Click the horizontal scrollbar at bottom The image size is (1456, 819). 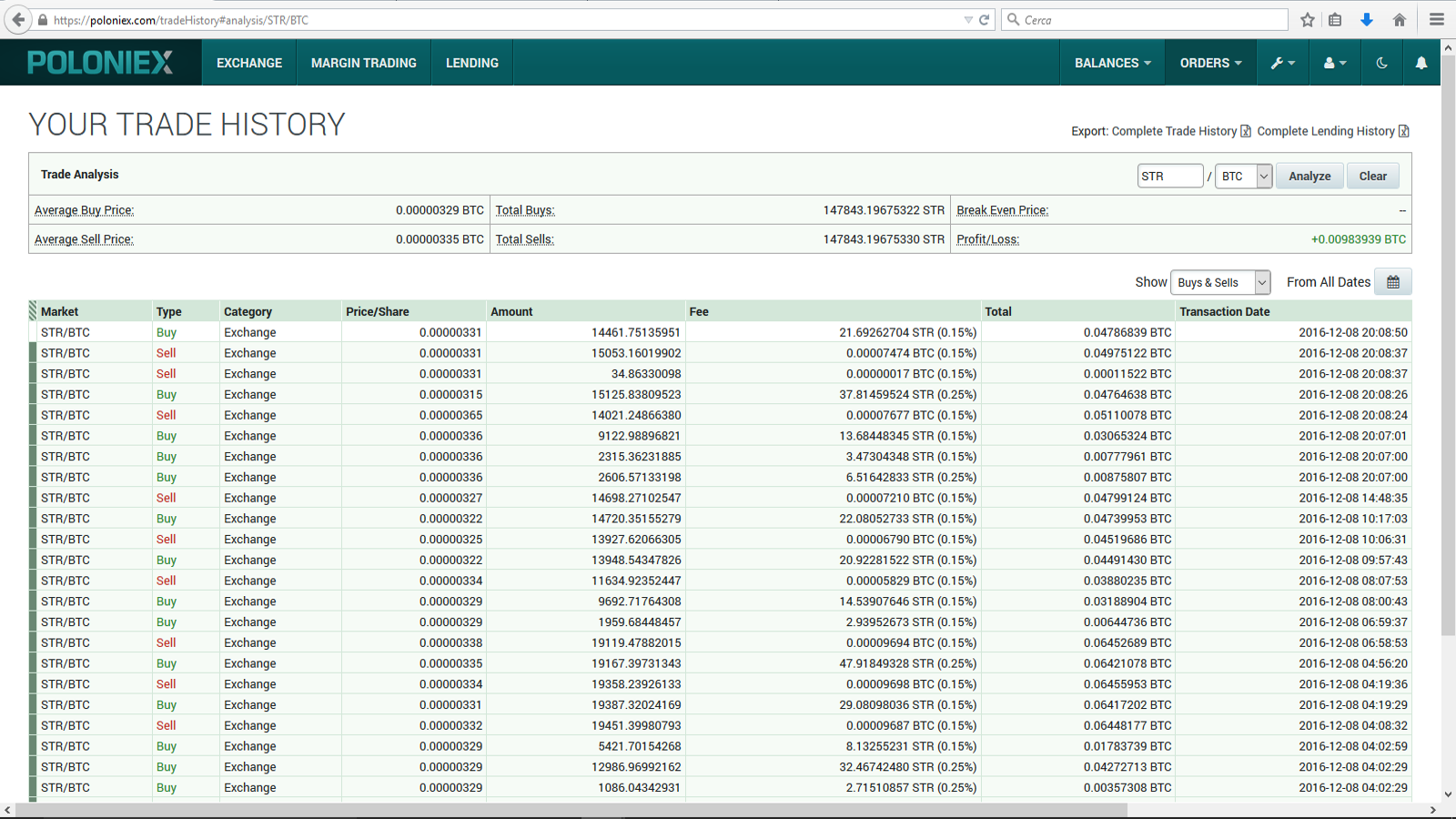571,810
